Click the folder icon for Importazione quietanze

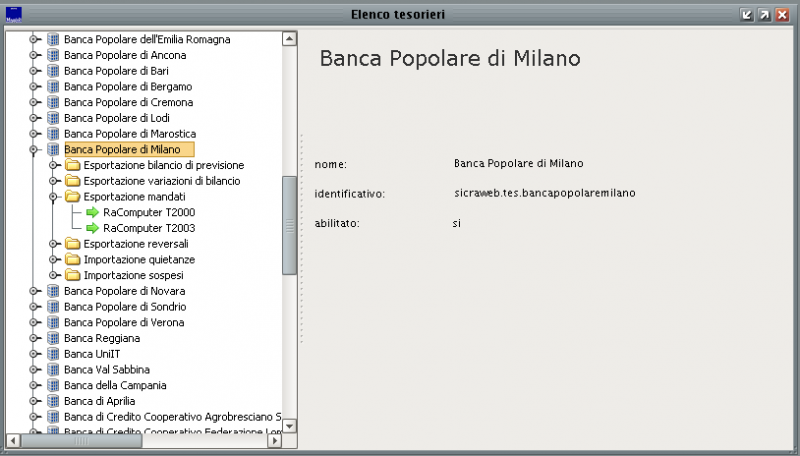click(72, 260)
